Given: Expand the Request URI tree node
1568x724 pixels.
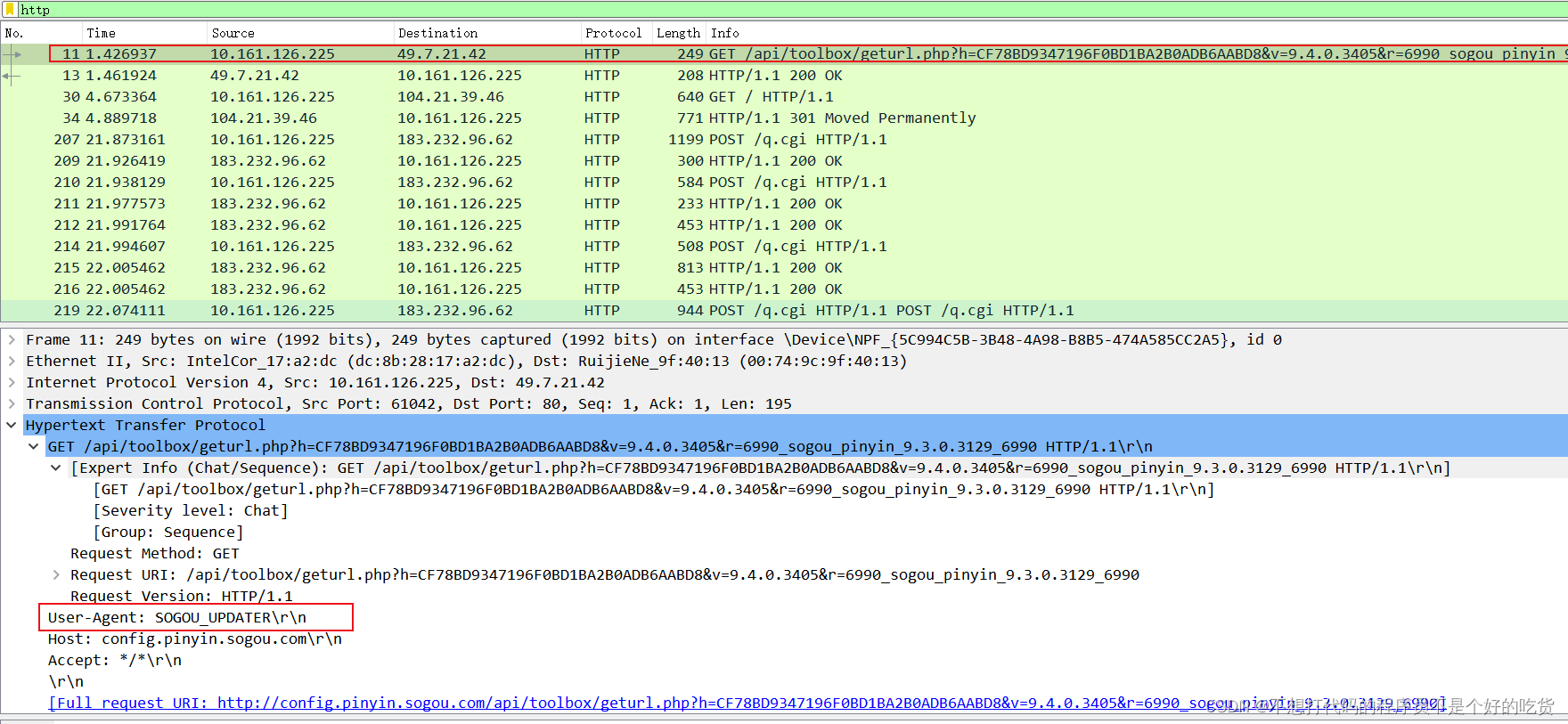Looking at the screenshot, I should coord(56,574).
